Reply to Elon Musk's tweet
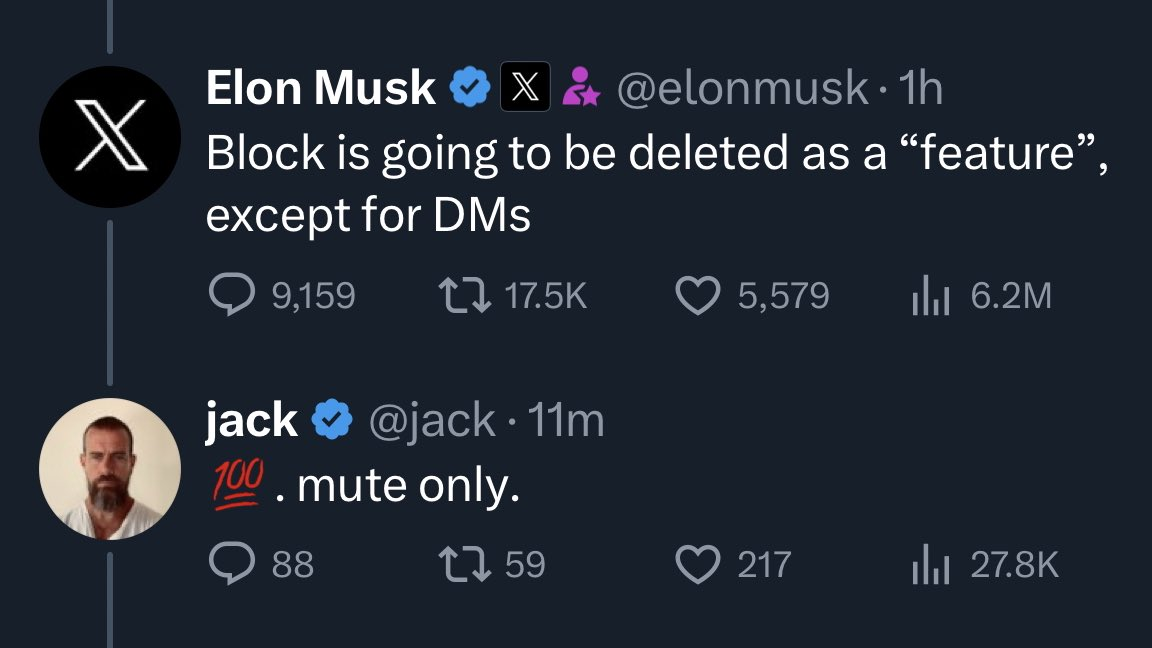 click(x=231, y=292)
